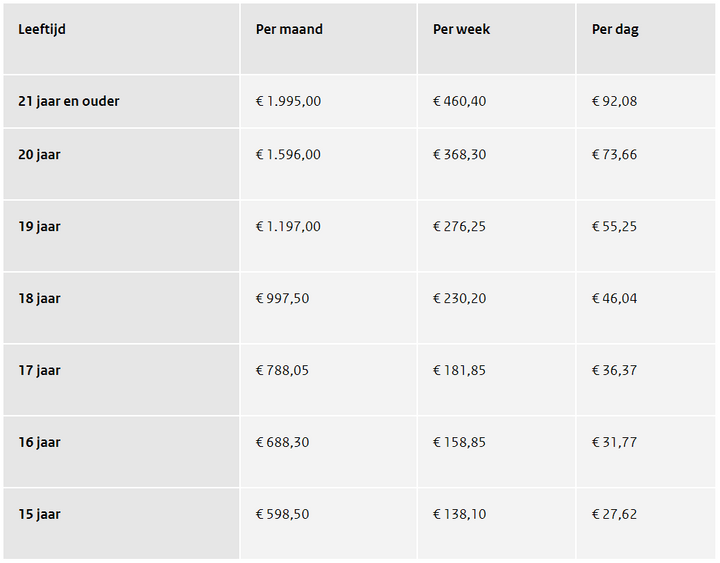This screenshot has height=563, width=720.
Task: Click the Leeftijd column header
Action: (x=42, y=29)
